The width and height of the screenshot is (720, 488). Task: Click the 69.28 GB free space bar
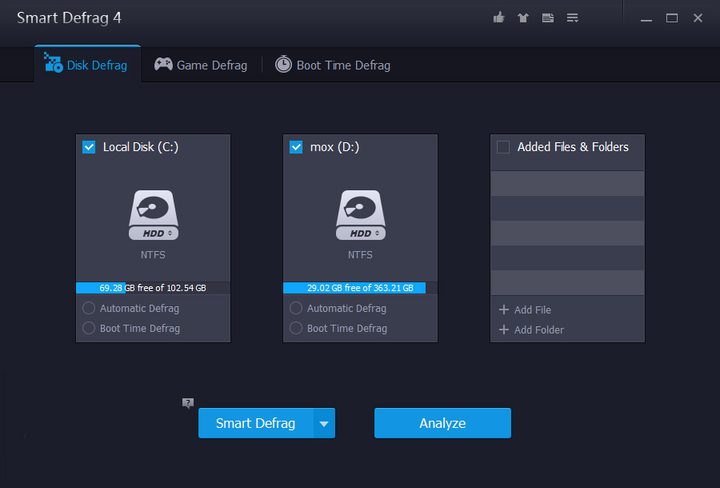pyautogui.click(x=153, y=288)
